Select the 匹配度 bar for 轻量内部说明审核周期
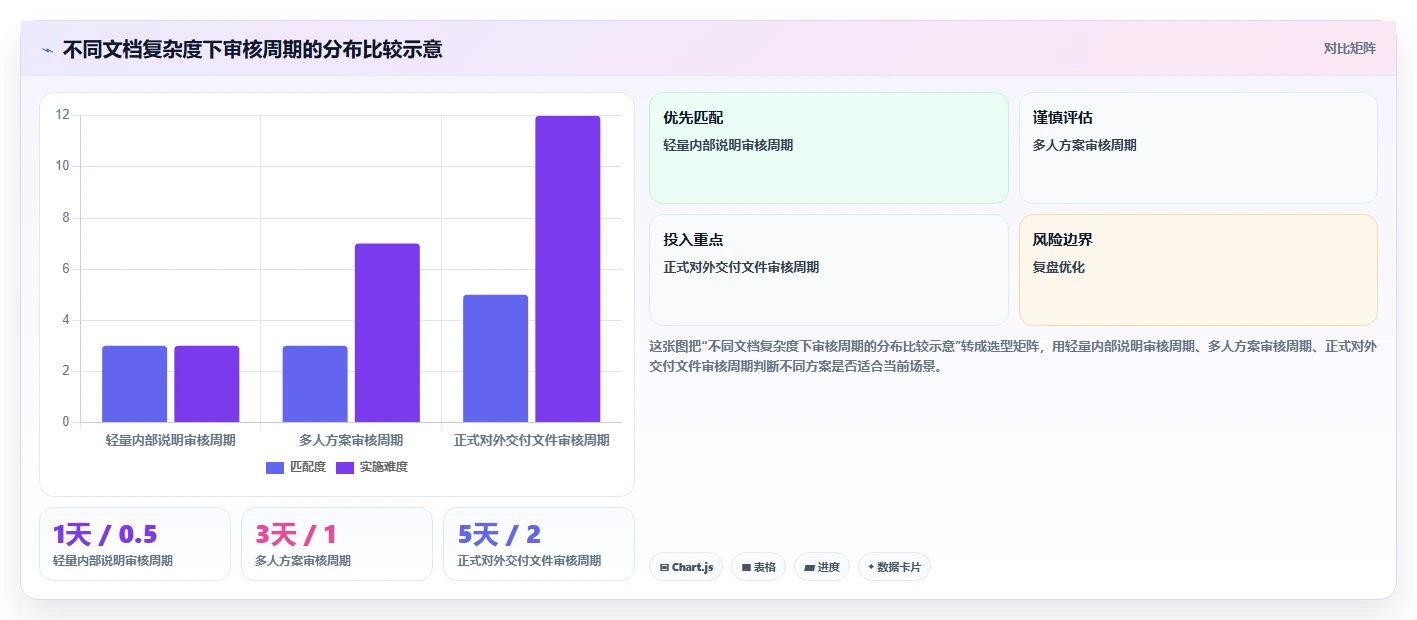 coord(134,384)
